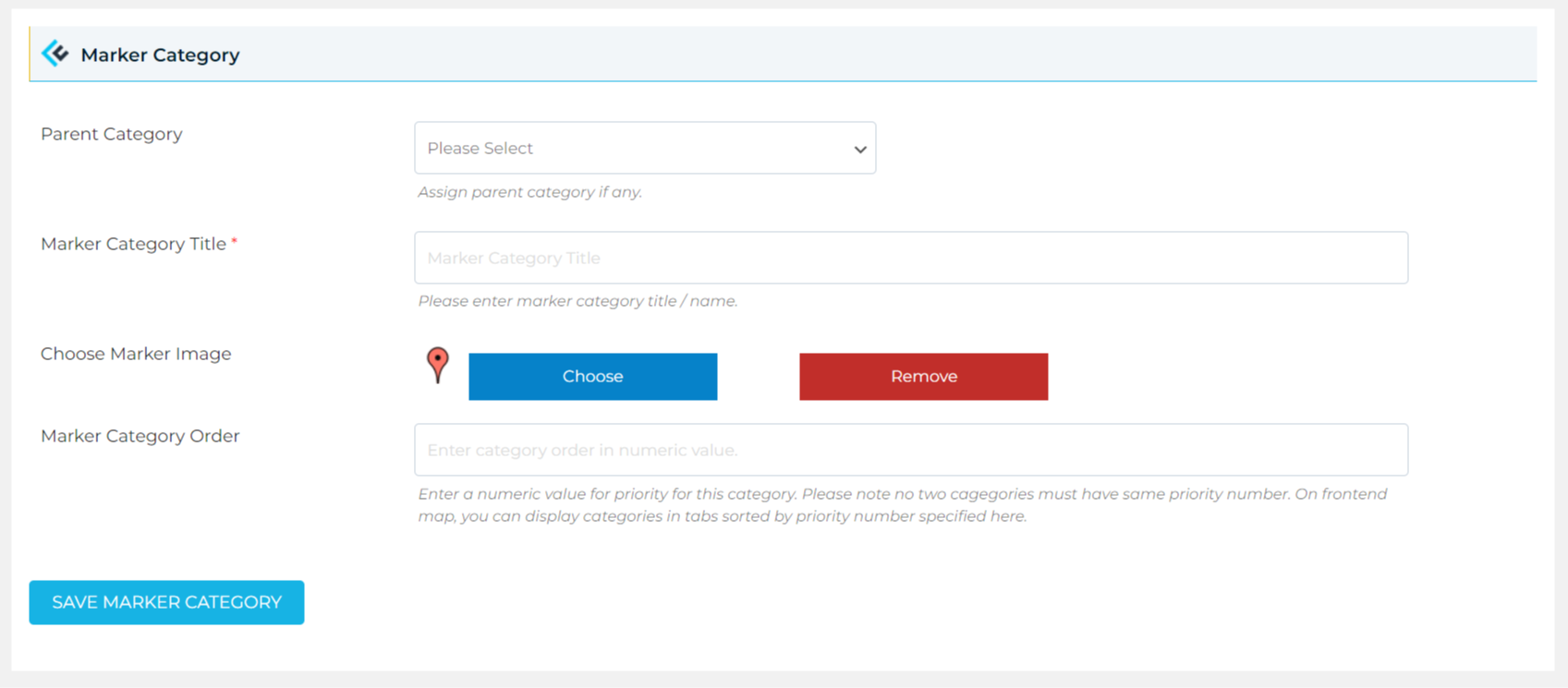Click the Marker Category Order label
The height and width of the screenshot is (688, 1568).
(140, 436)
